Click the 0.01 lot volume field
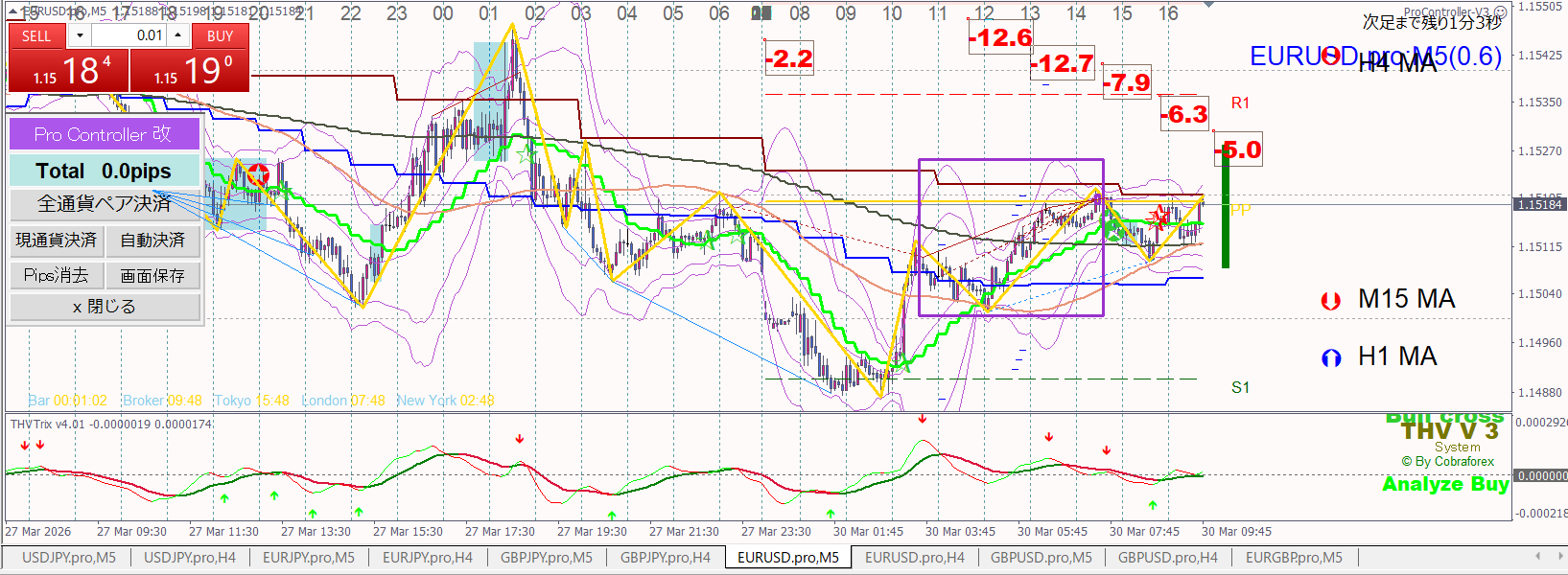This screenshot has height=575, width=1568. (x=129, y=35)
